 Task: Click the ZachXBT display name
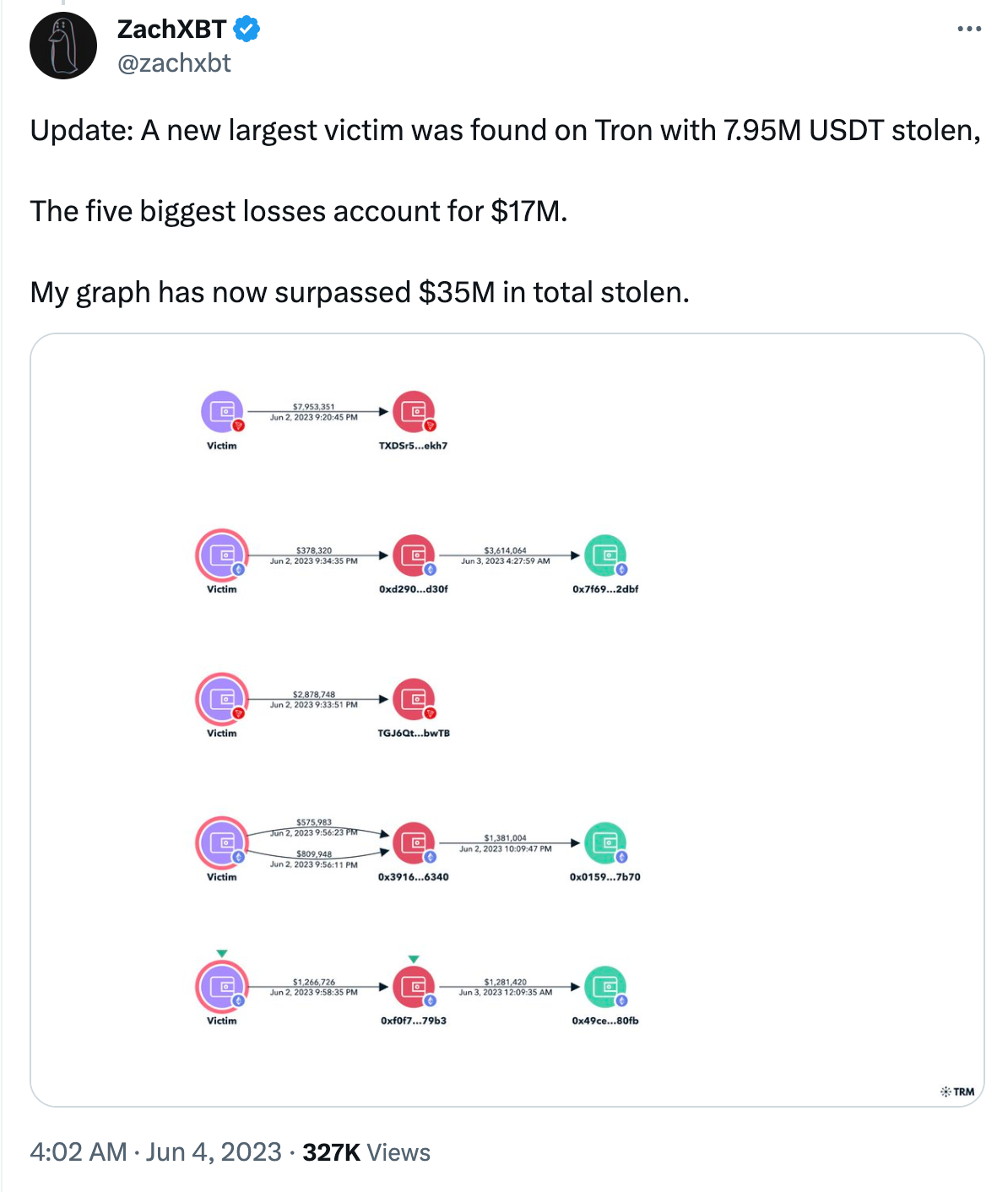pos(171,30)
